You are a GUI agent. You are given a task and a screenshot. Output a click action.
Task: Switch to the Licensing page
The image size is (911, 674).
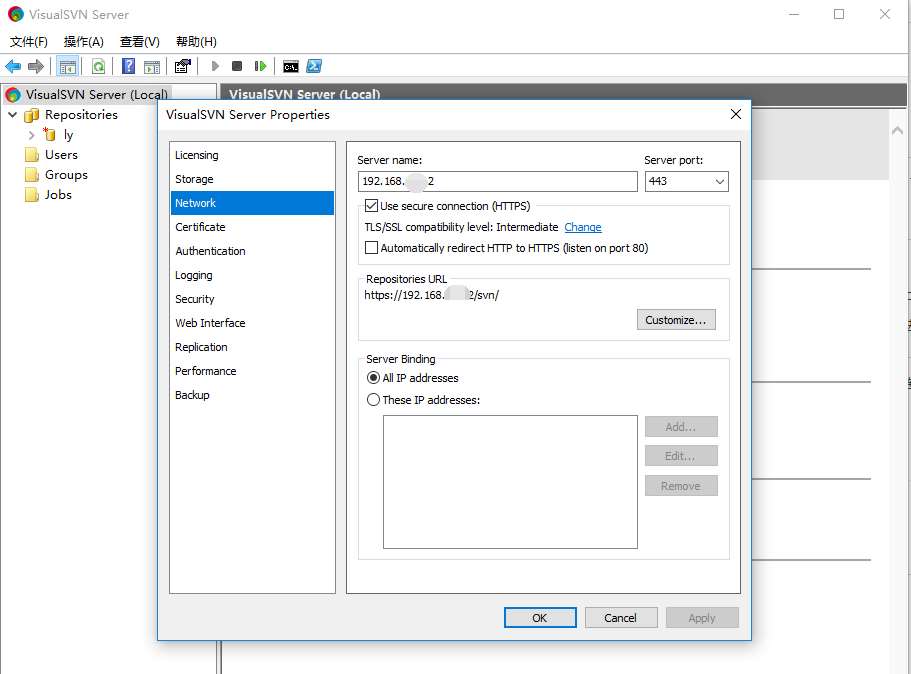[x=252, y=155]
